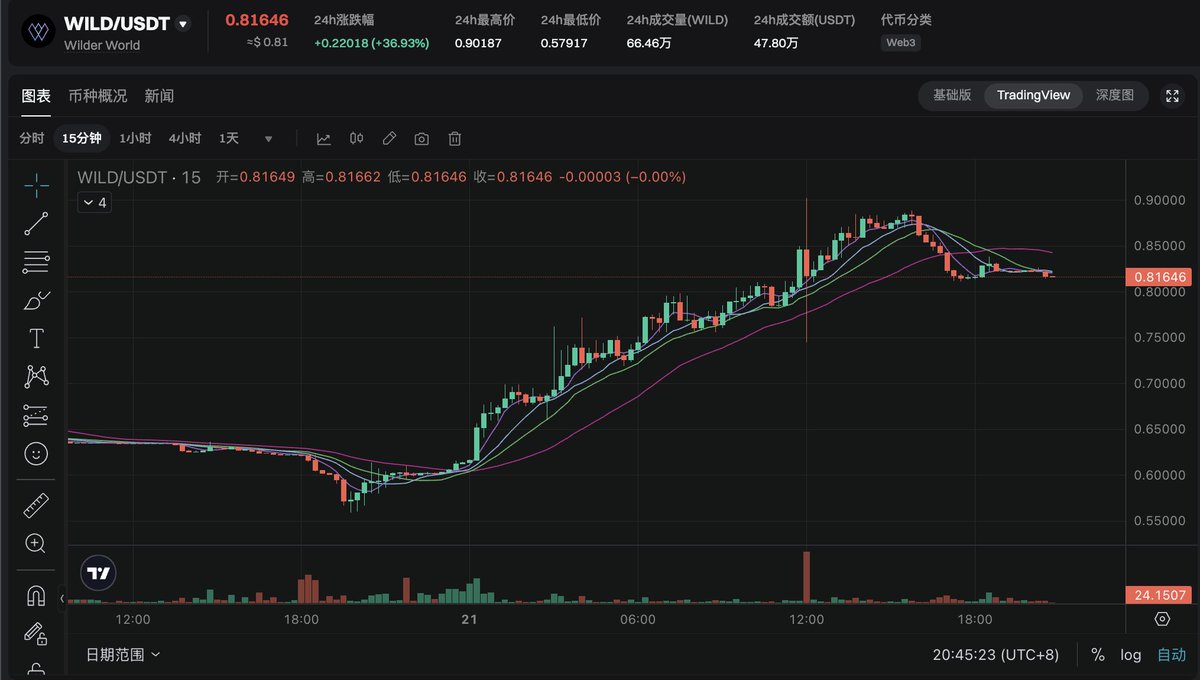Select the brush drawing tool

click(x=36, y=300)
